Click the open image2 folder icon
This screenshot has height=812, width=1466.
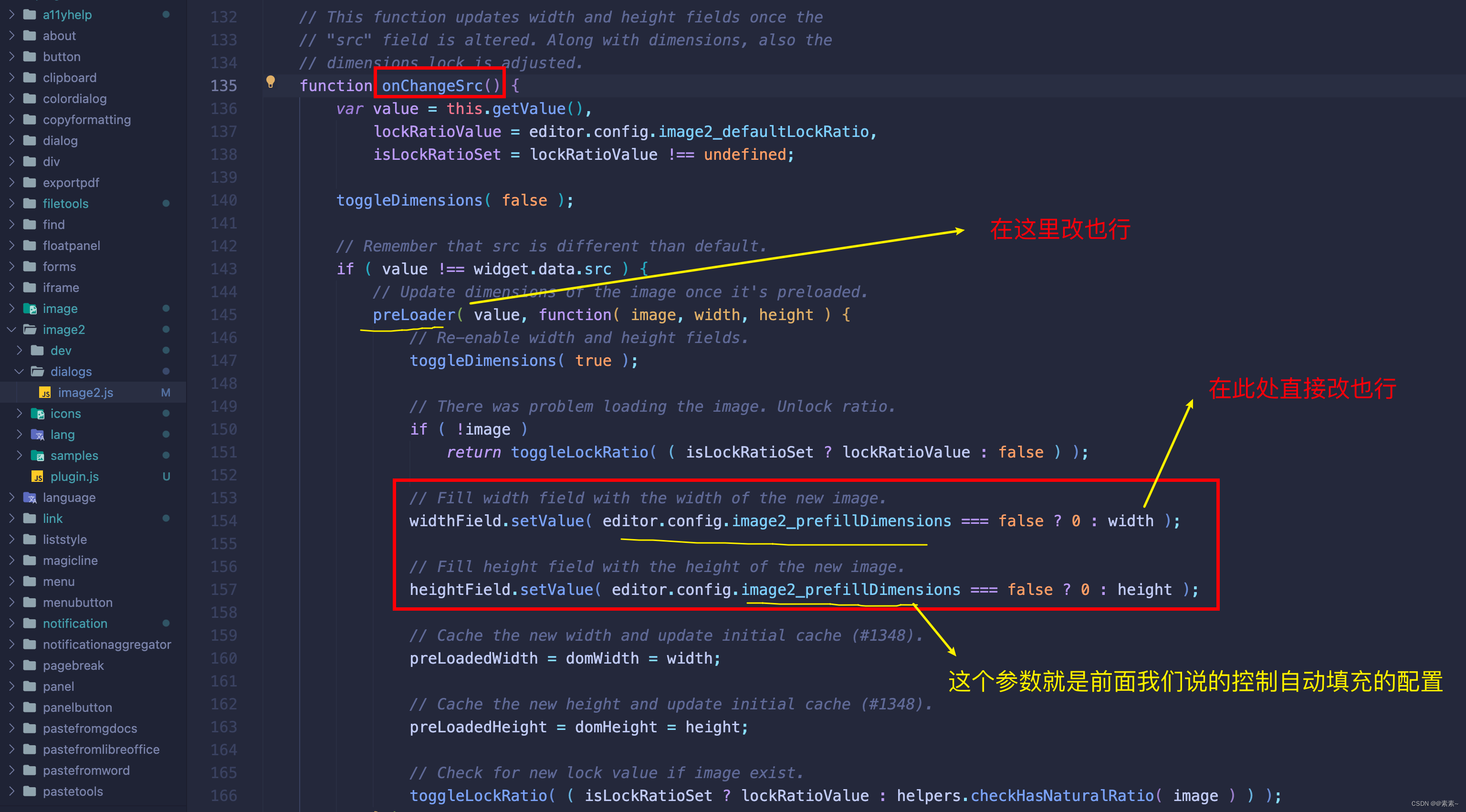(x=30, y=330)
